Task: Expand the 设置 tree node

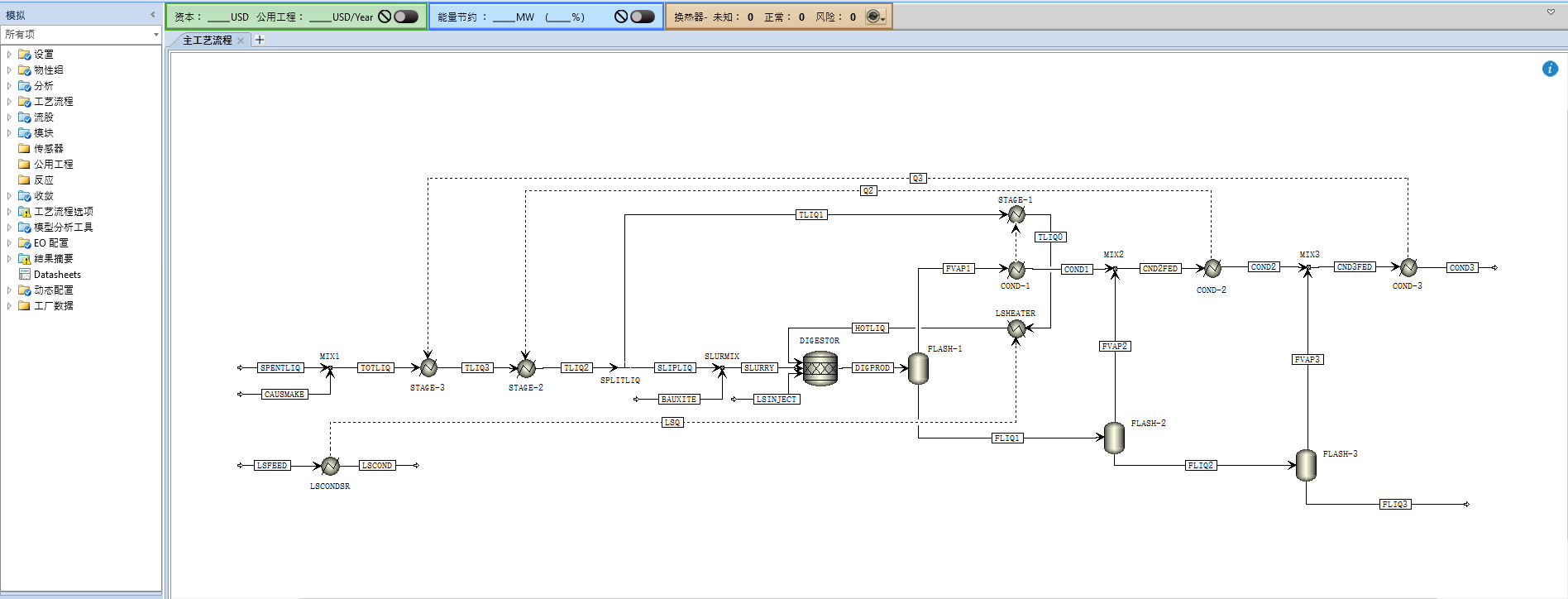Action: pyautogui.click(x=9, y=55)
